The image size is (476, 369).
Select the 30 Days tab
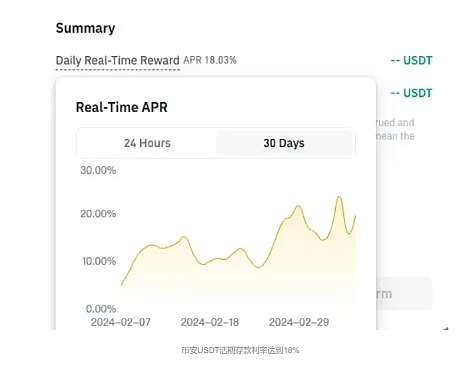[x=284, y=143]
